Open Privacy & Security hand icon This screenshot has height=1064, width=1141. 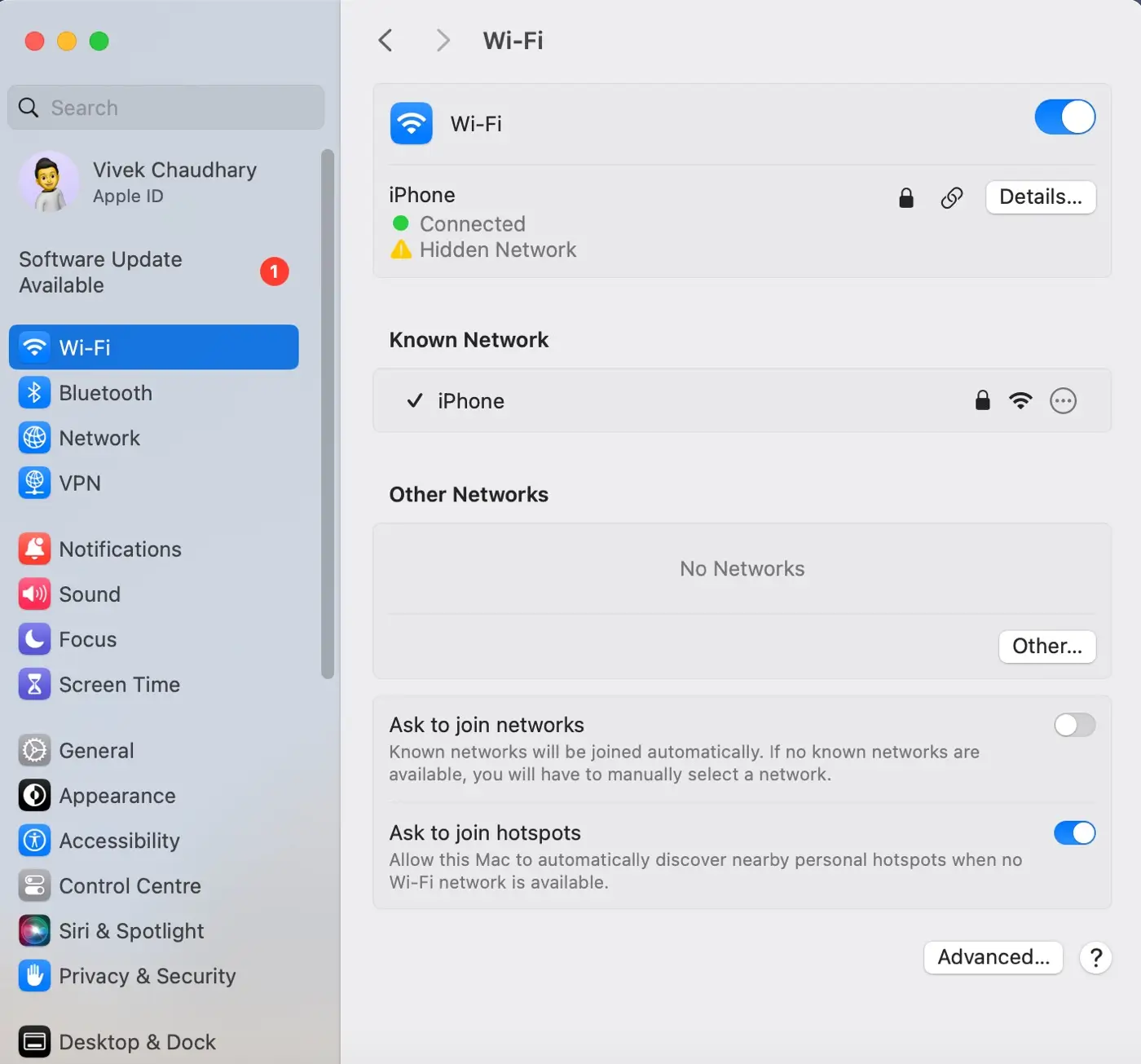pyautogui.click(x=34, y=976)
